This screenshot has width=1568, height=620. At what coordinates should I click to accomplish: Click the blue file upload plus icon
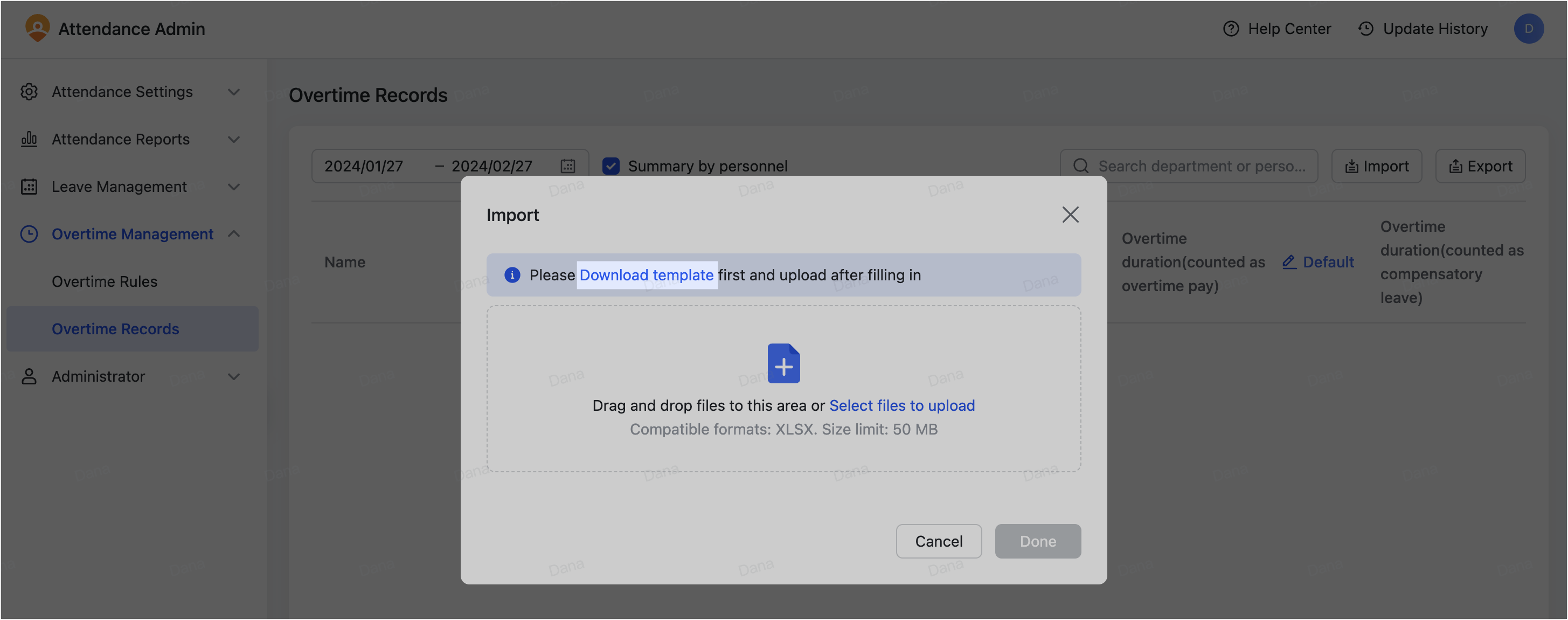click(x=783, y=363)
